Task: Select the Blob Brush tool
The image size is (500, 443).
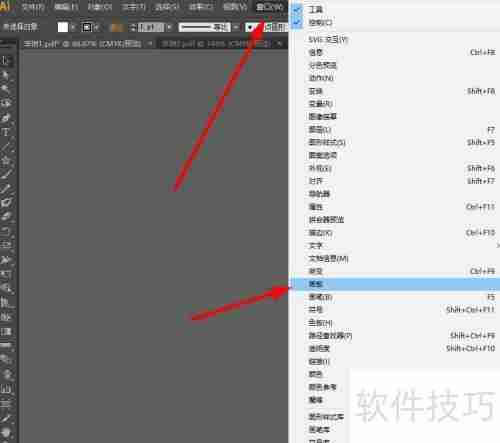Action: coord(6,203)
